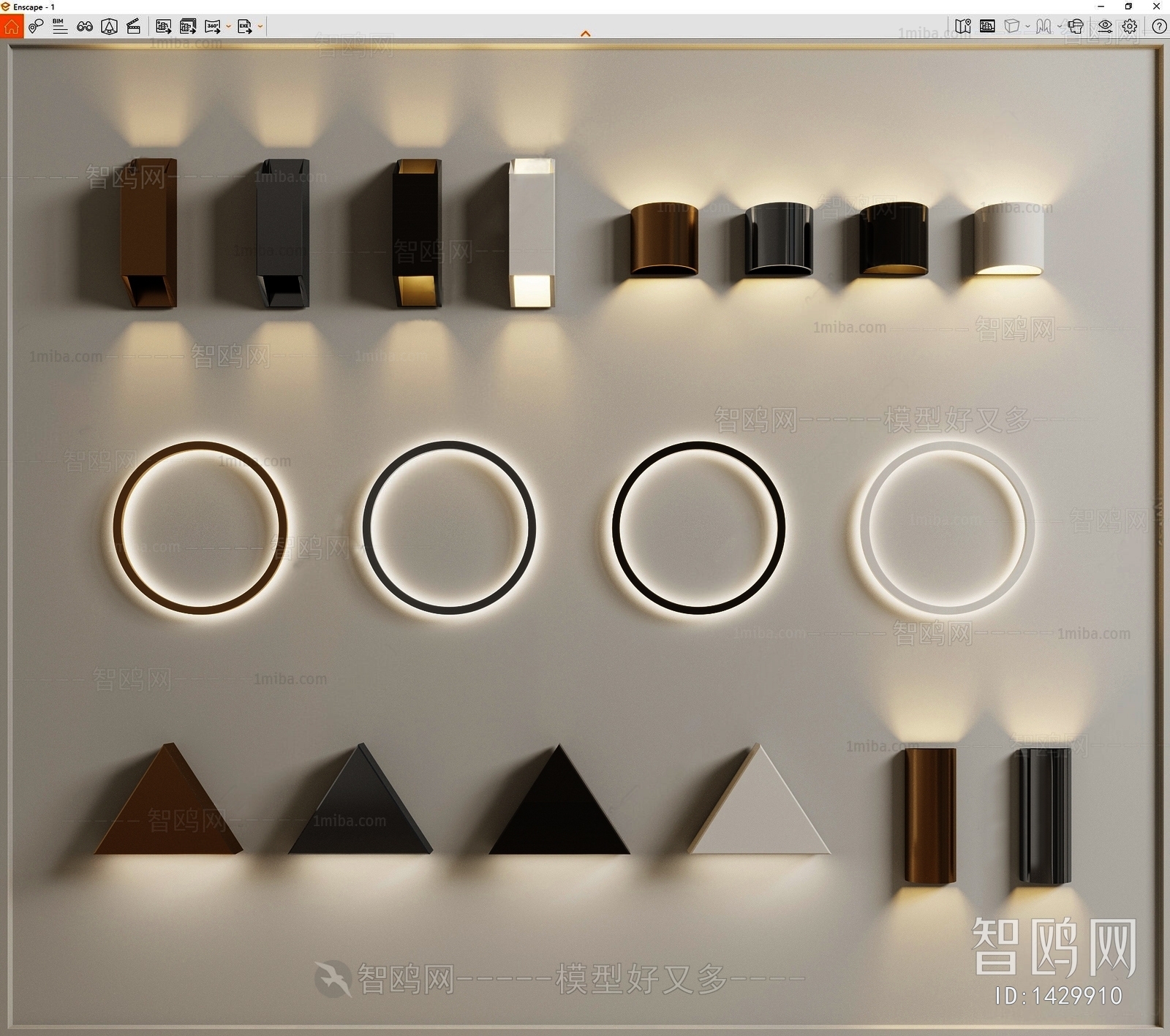1170x1036 pixels.
Task: Render a 360° panorama
Action: tap(213, 27)
